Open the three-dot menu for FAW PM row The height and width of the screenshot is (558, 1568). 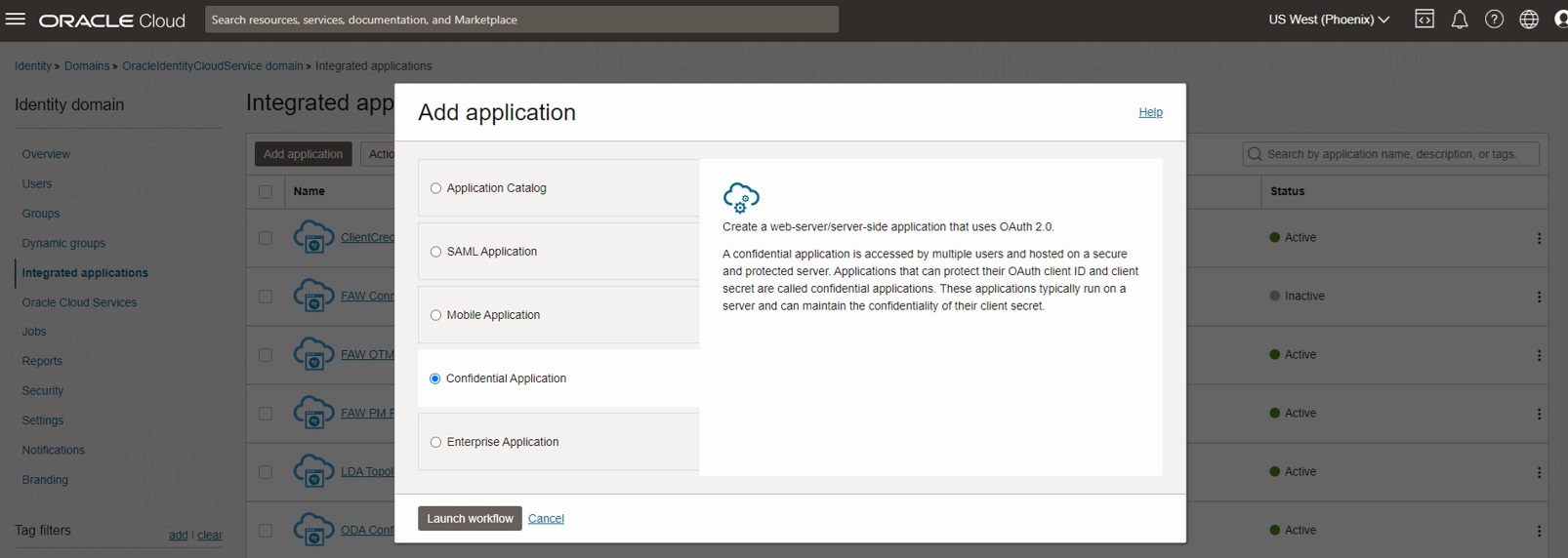1539,414
